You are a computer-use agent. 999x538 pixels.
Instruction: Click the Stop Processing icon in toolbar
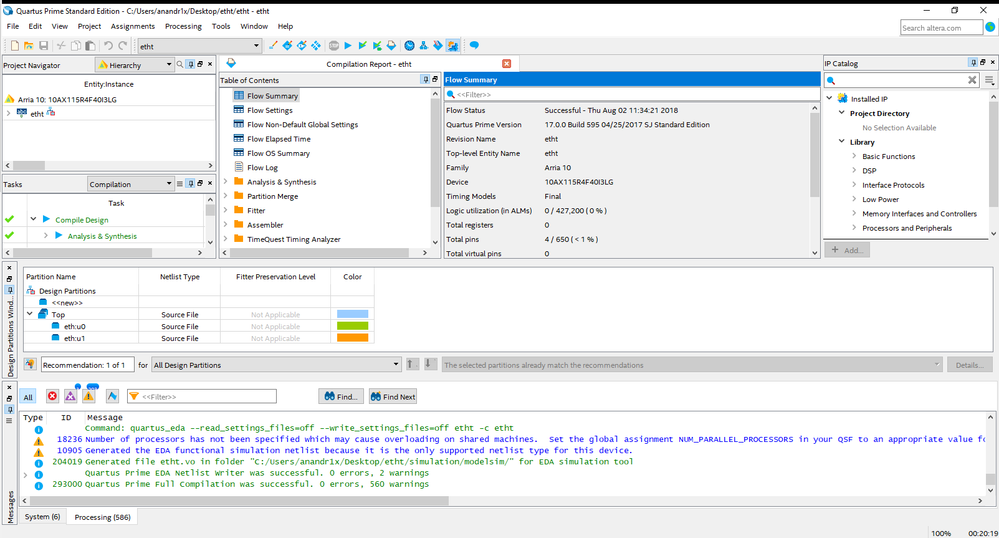pos(333,46)
